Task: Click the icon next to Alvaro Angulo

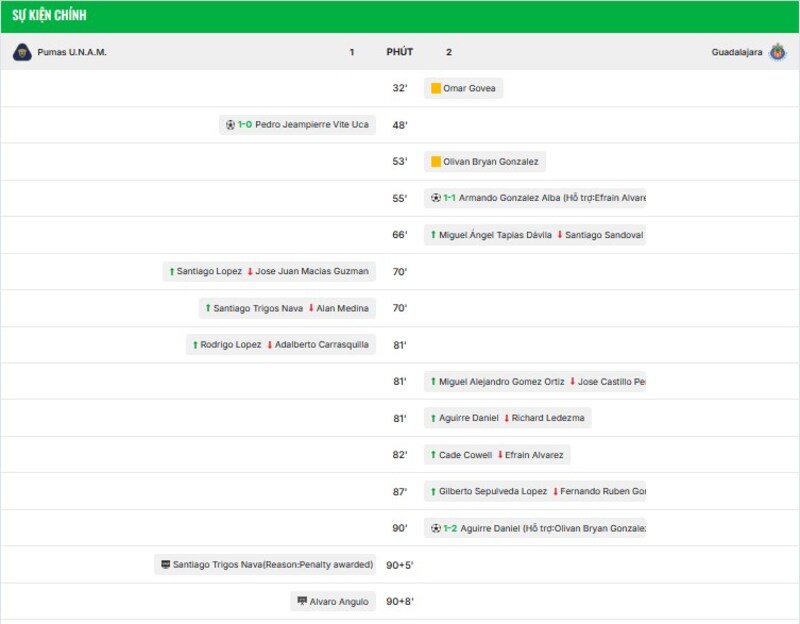Action: [x=301, y=602]
